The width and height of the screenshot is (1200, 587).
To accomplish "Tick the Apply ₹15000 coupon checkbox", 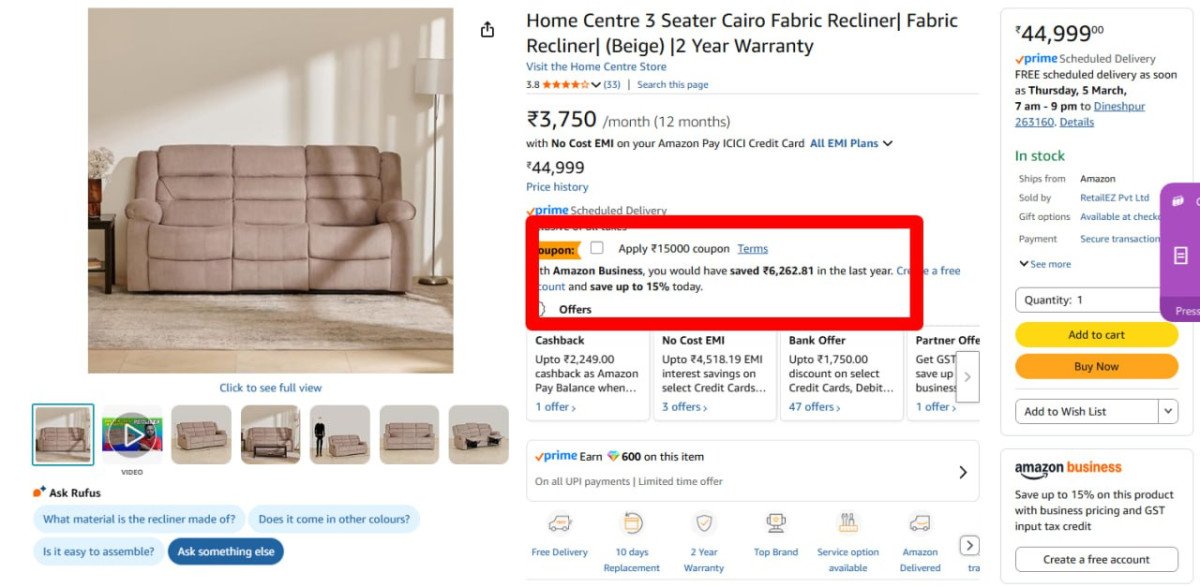I will [597, 248].
